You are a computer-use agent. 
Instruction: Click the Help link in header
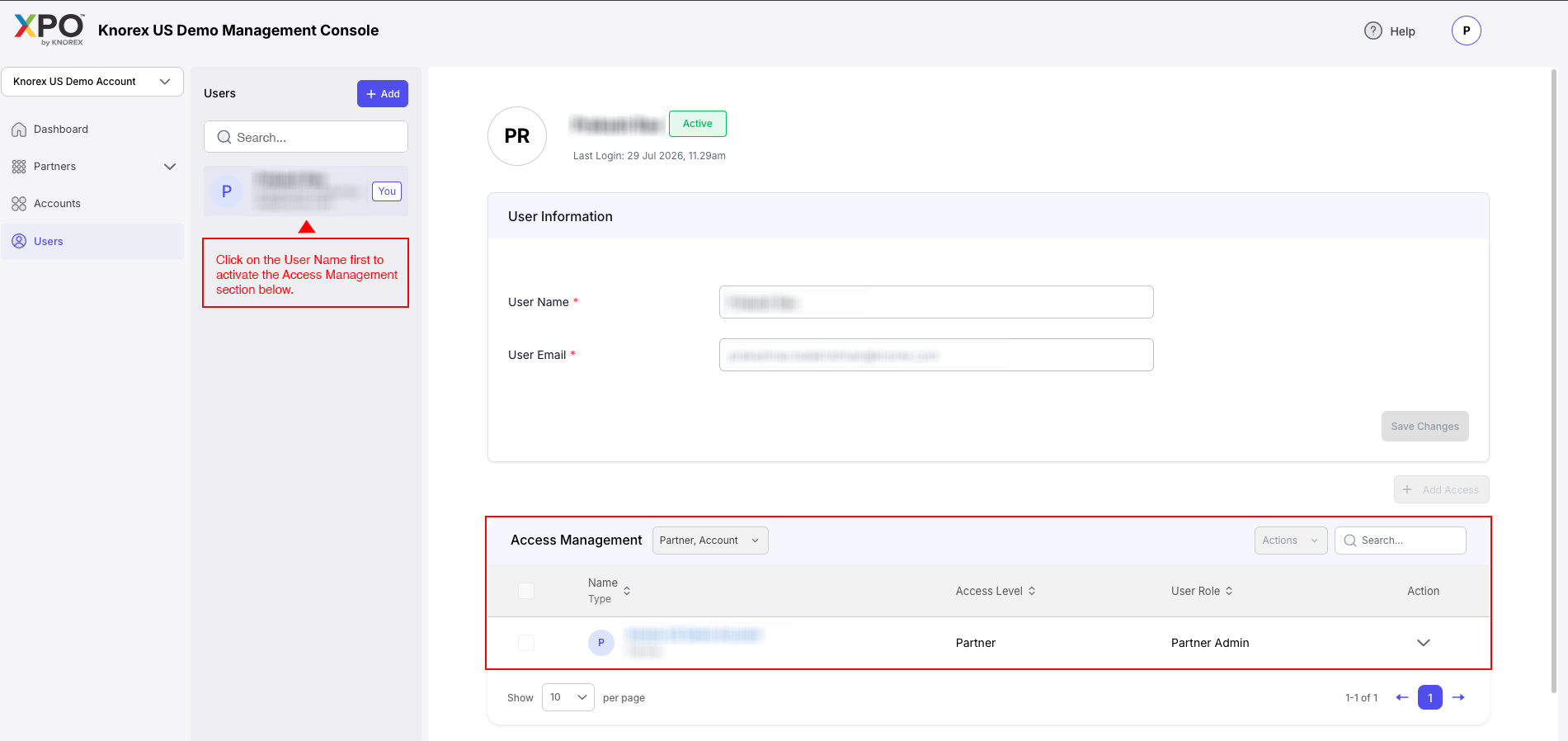point(1402,31)
